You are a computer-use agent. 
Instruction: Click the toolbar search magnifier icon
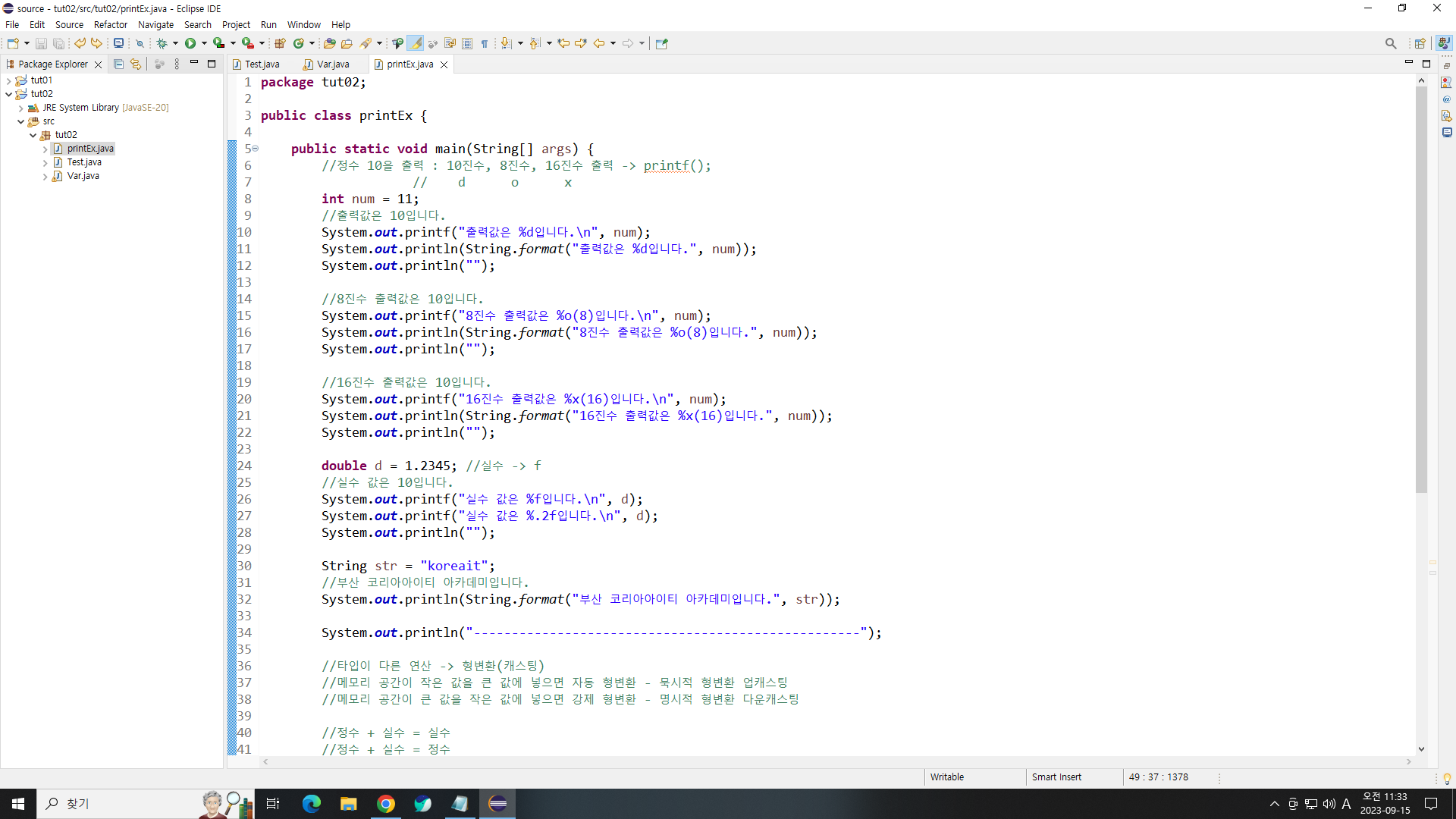pos(1390,43)
